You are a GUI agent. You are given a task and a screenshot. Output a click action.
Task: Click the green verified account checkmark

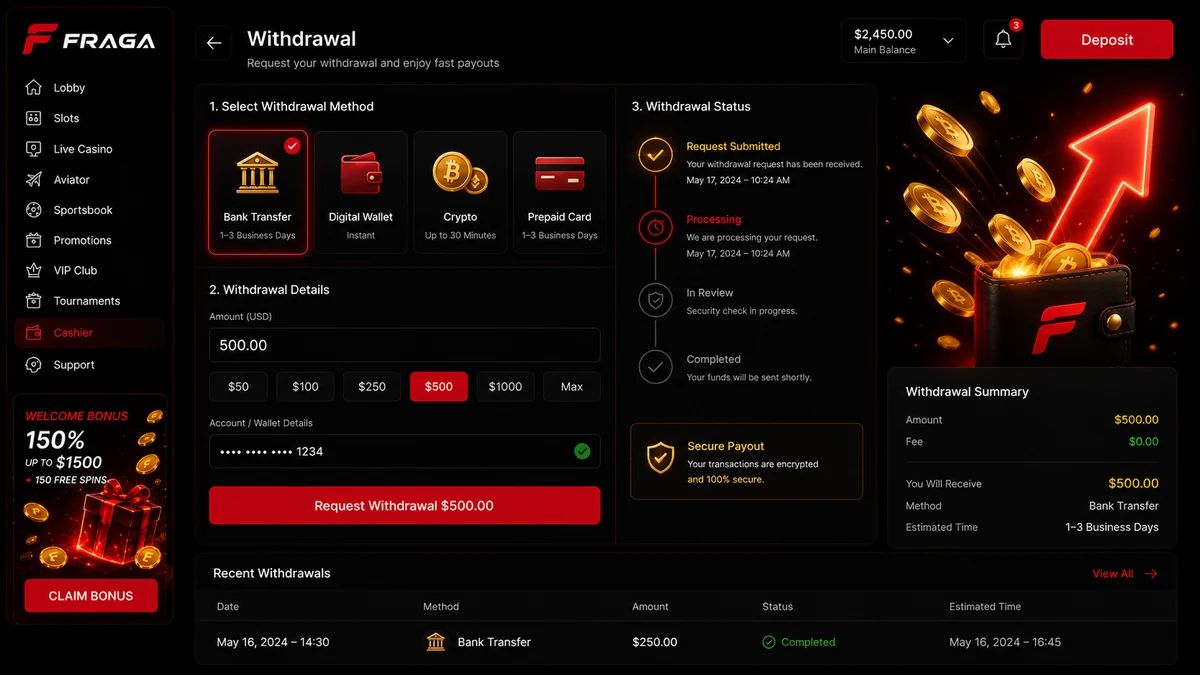click(582, 452)
